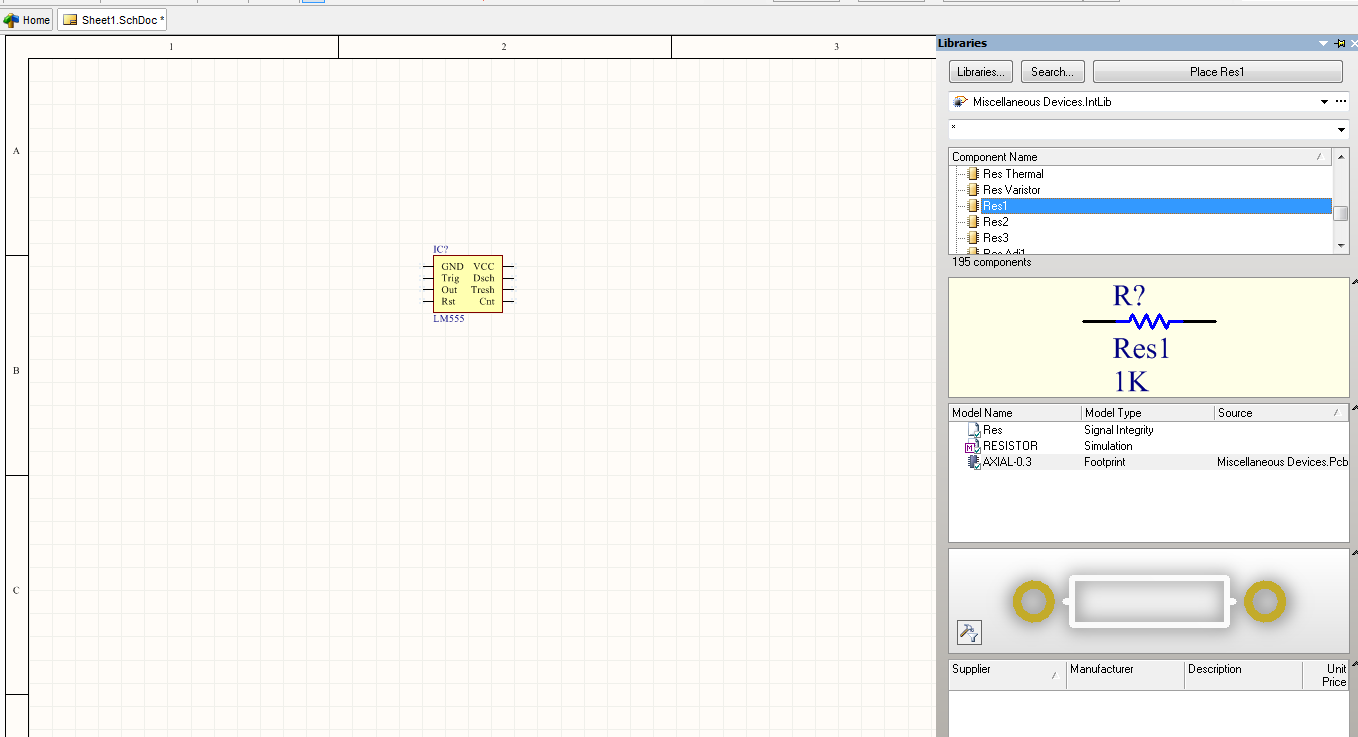The width and height of the screenshot is (1358, 737).
Task: Sort by Component Name column header
Action: pyautogui.click(x=1140, y=157)
